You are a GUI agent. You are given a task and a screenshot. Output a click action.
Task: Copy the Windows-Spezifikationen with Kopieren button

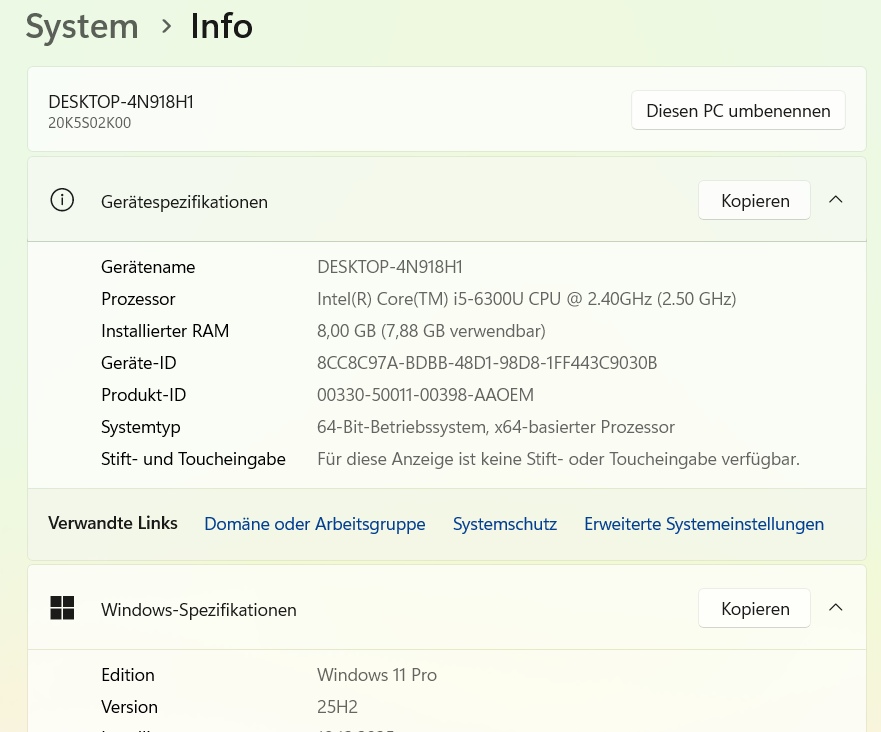[755, 608]
